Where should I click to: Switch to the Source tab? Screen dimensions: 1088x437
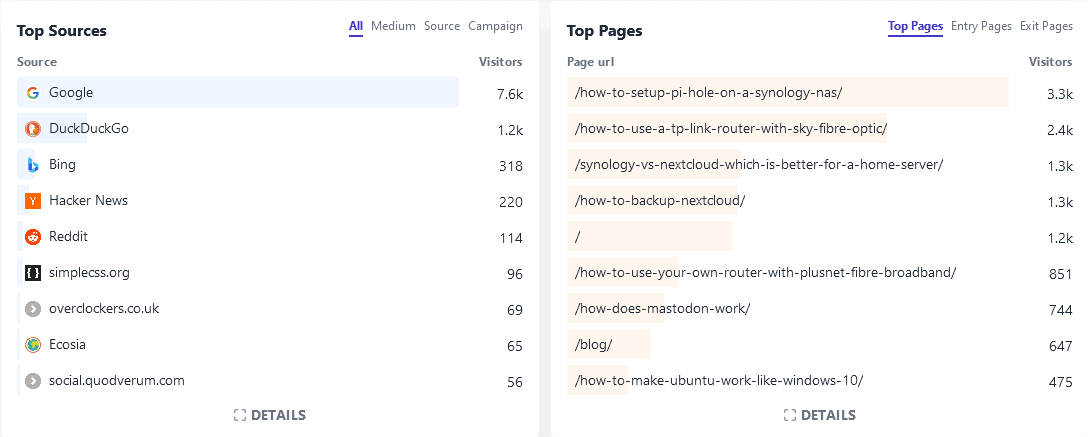point(442,27)
